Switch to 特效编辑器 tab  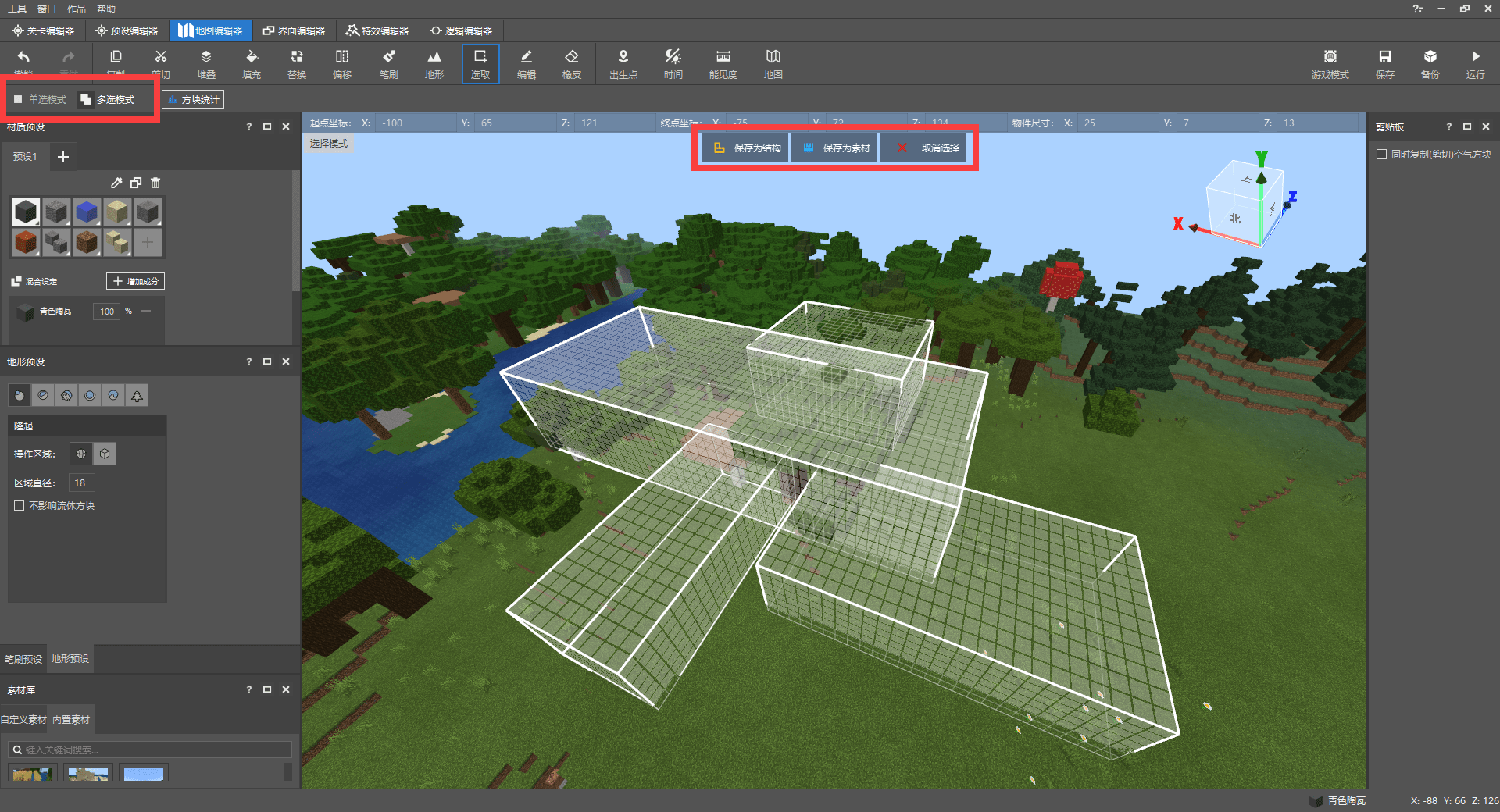[378, 30]
